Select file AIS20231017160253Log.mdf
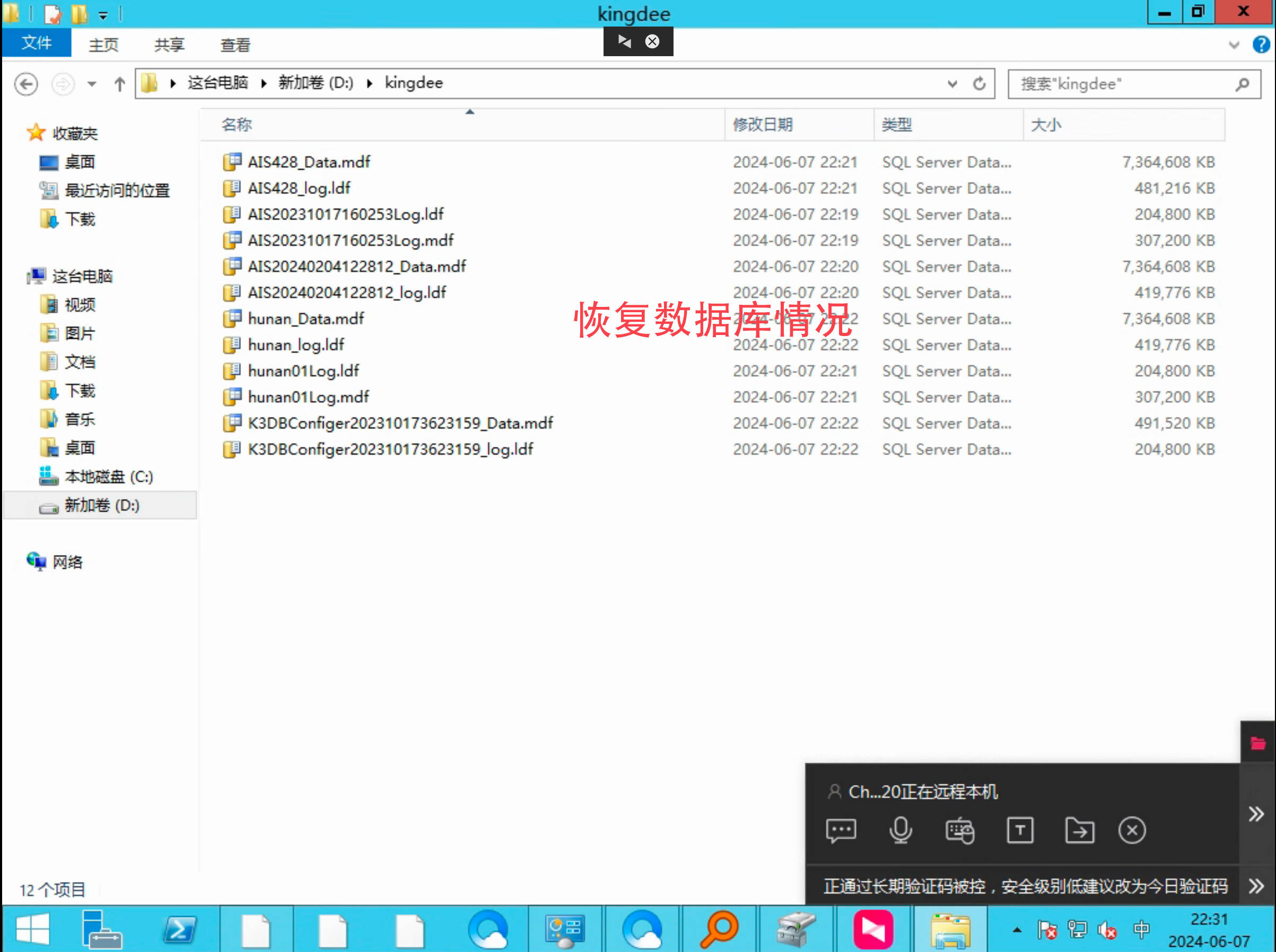The width and height of the screenshot is (1276, 952). (x=351, y=240)
